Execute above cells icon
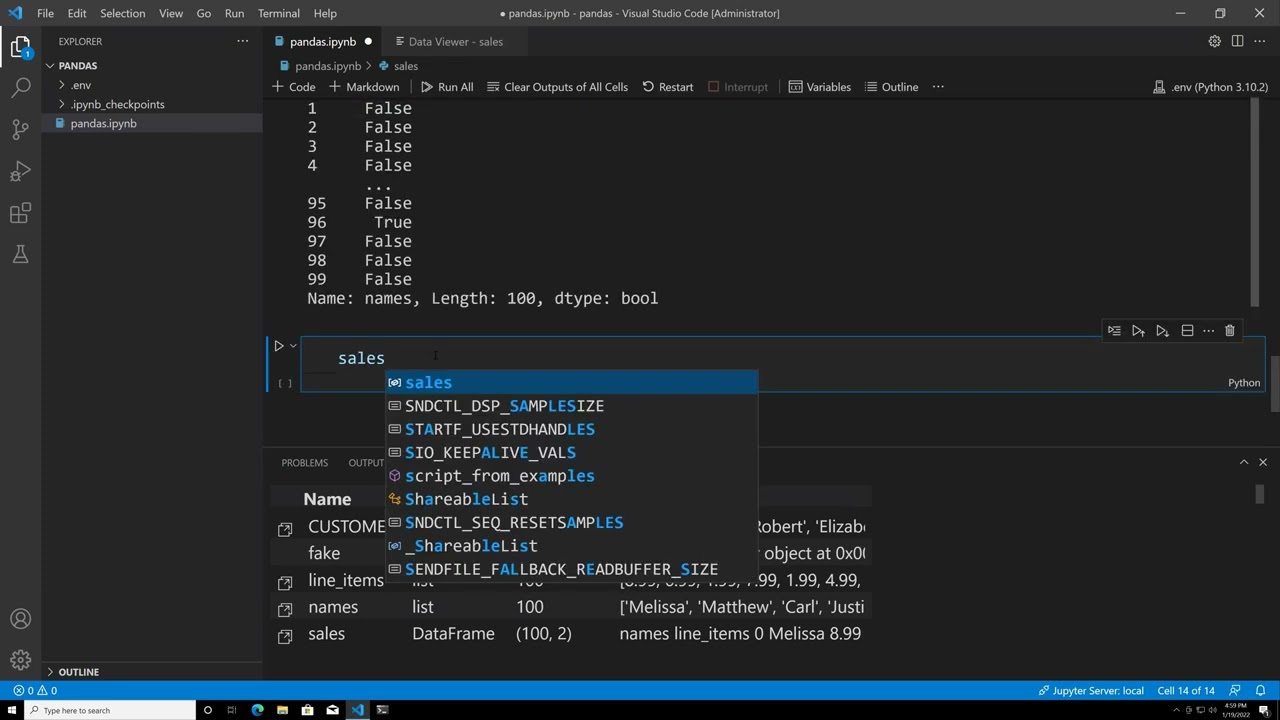The image size is (1280, 720). click(x=1138, y=331)
